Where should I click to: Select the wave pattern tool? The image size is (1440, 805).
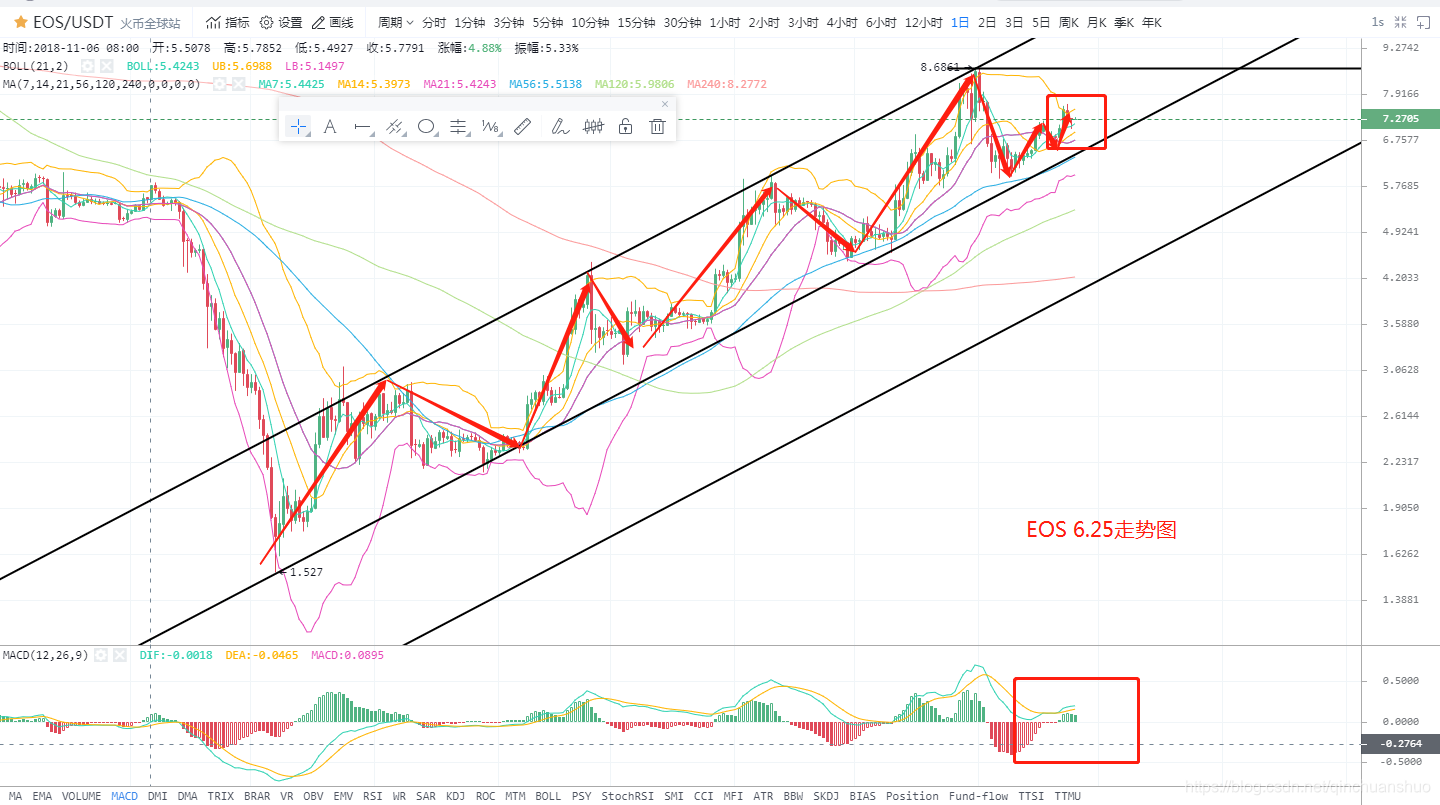491,126
